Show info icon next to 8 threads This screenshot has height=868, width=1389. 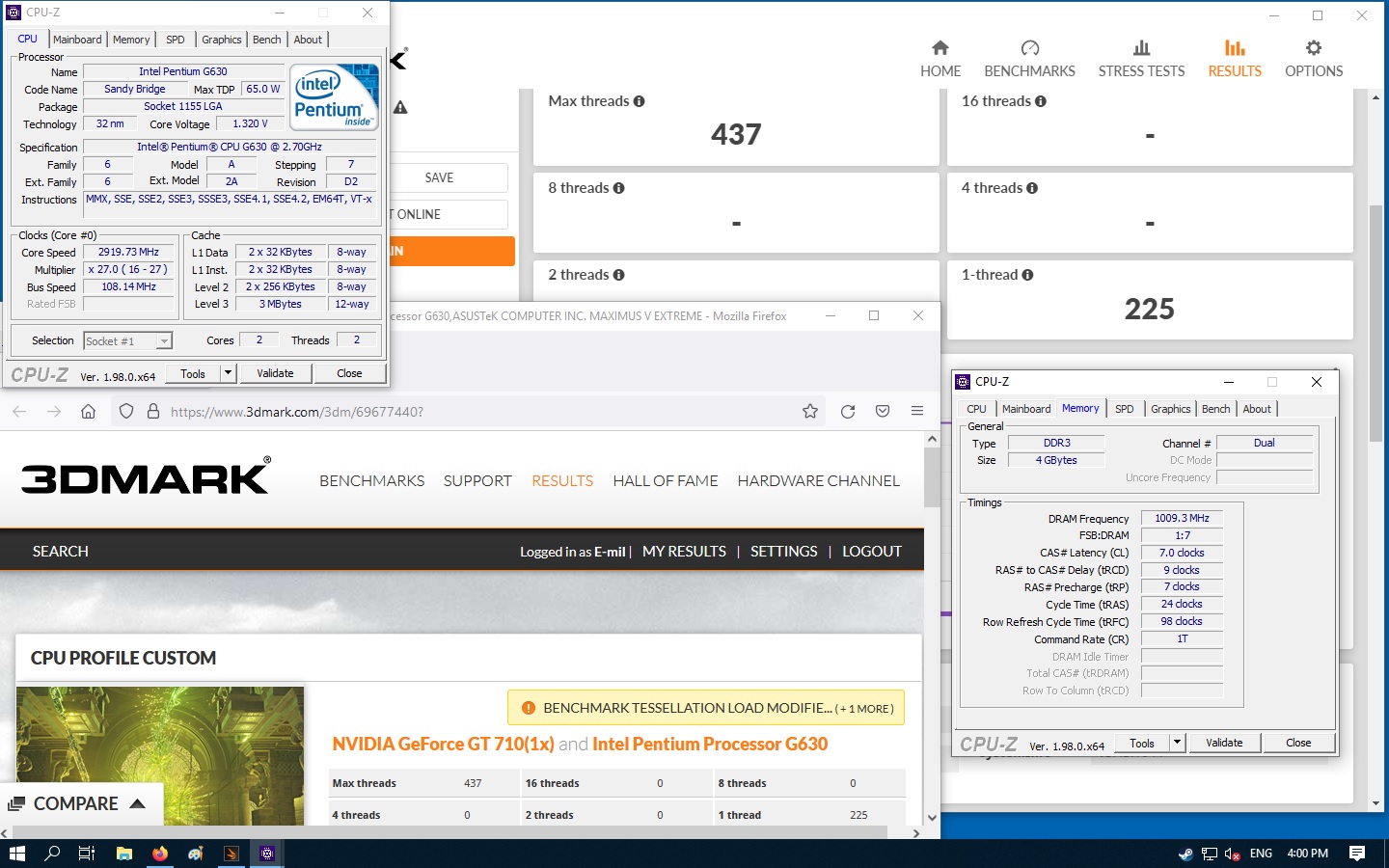tap(618, 188)
